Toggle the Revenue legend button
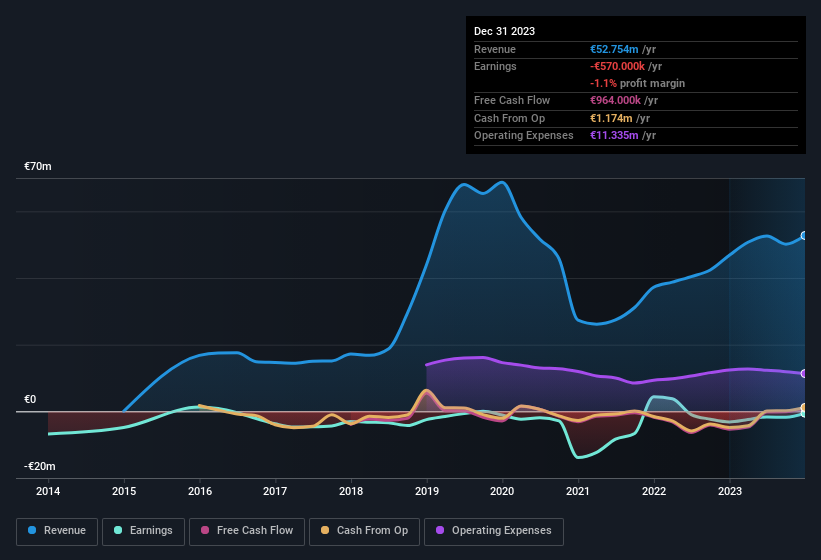The height and width of the screenshot is (560, 821). click(58, 531)
